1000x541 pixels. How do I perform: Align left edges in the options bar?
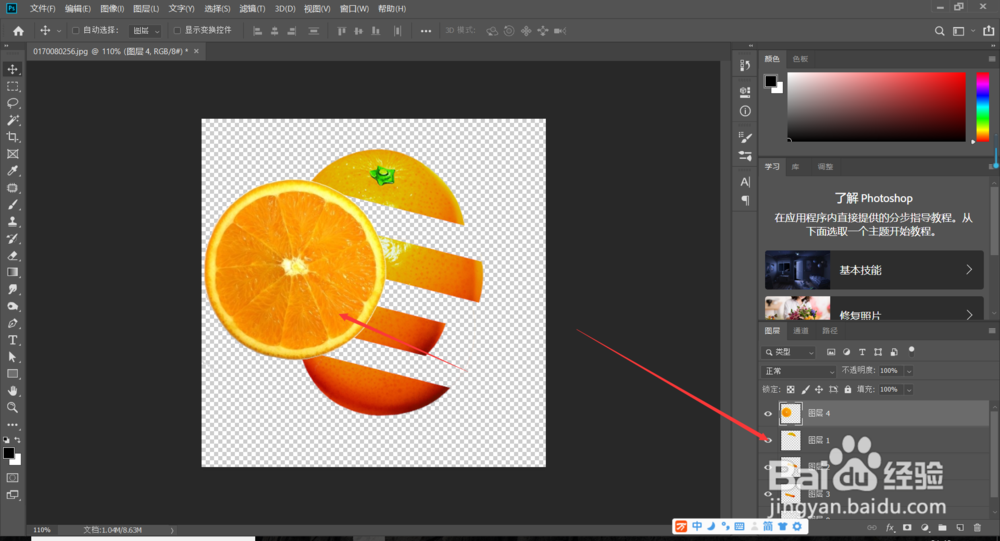point(257,31)
